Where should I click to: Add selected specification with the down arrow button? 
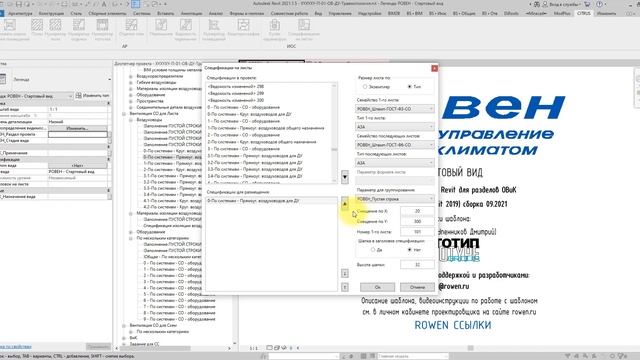coord(345,177)
